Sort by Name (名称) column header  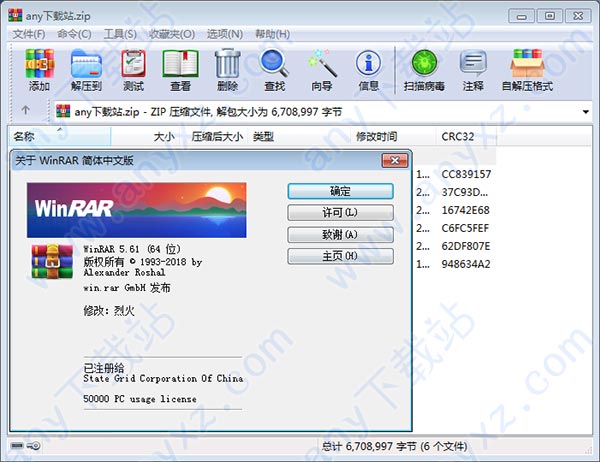point(60,136)
